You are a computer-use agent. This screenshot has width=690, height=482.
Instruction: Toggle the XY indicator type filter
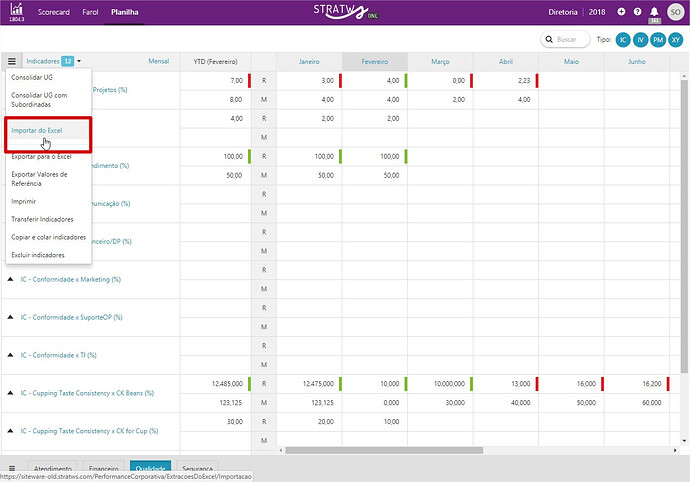point(674,40)
